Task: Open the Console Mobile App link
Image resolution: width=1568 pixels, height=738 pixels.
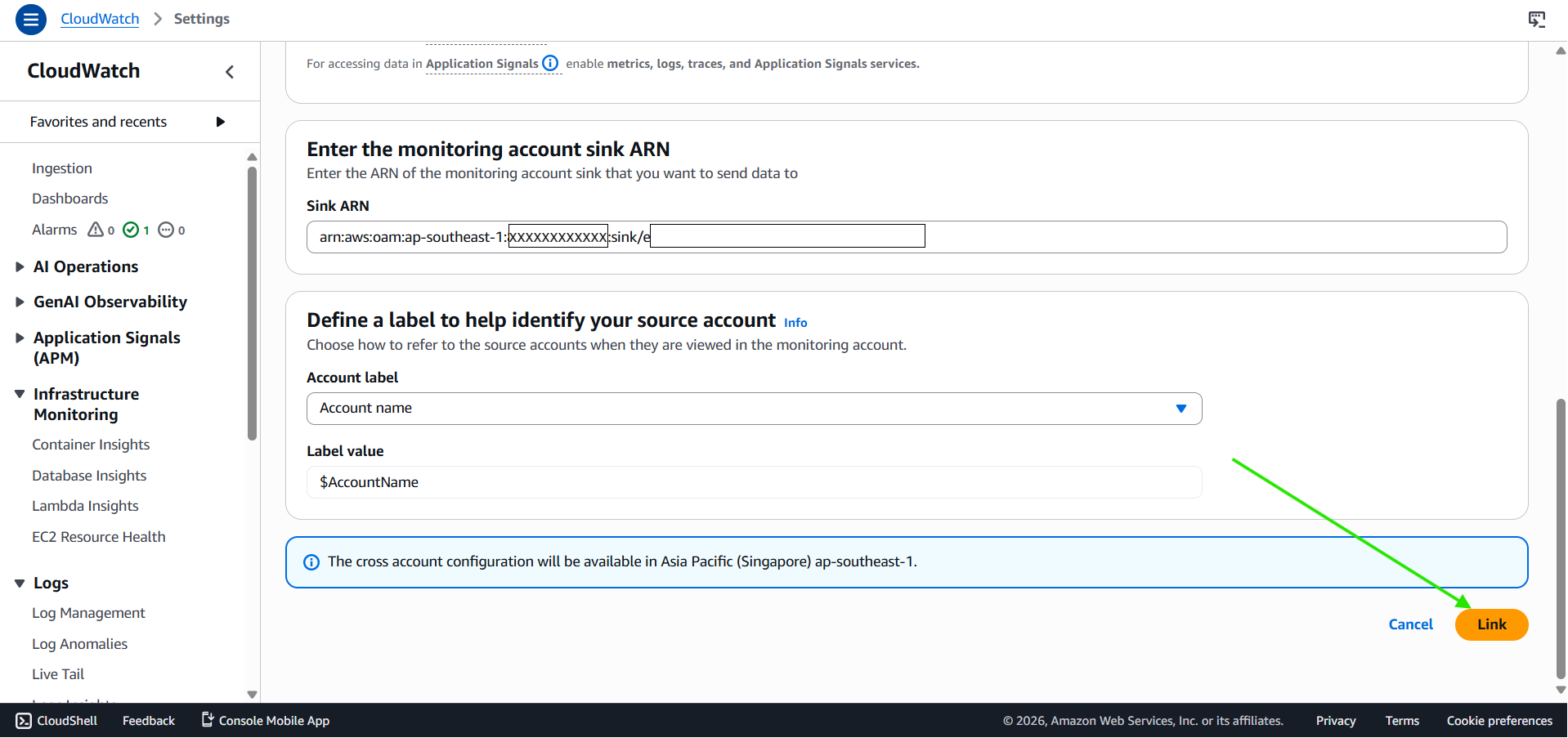Action: [266, 720]
